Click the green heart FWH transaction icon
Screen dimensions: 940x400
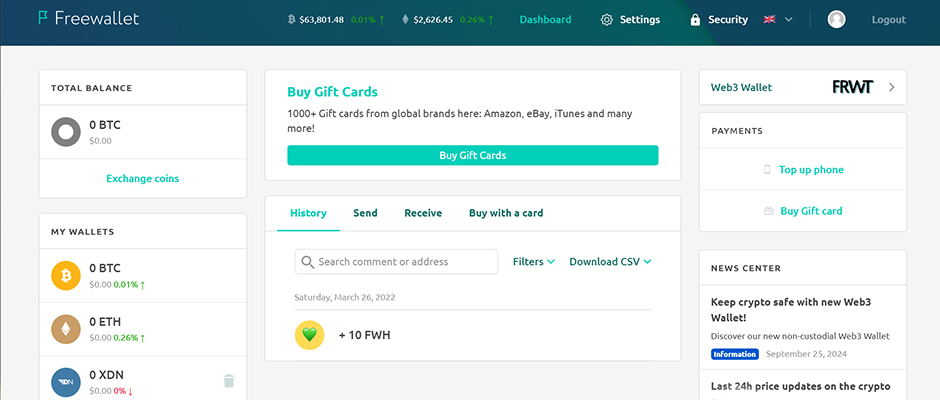click(x=309, y=335)
